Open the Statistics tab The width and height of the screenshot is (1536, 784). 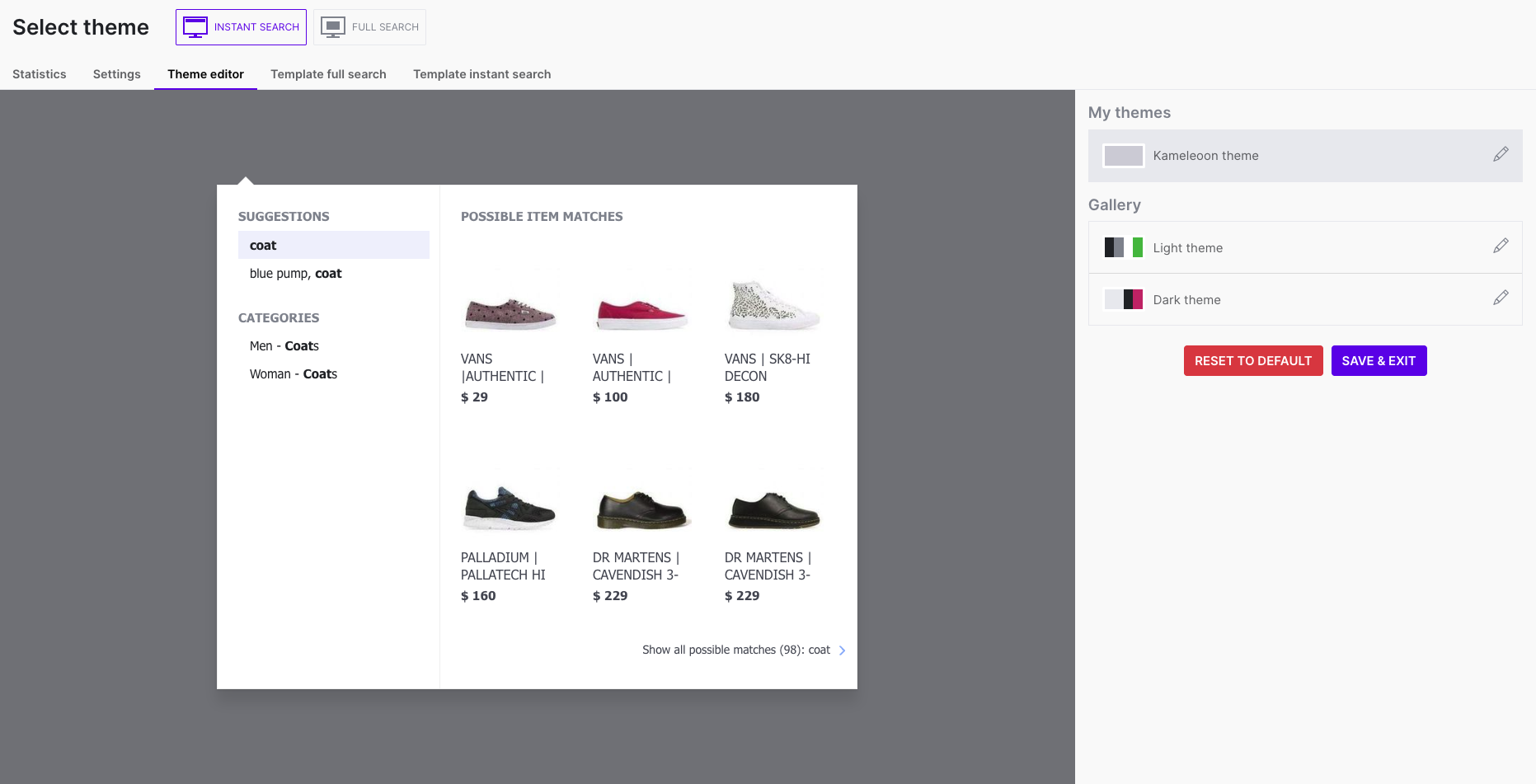(x=40, y=74)
